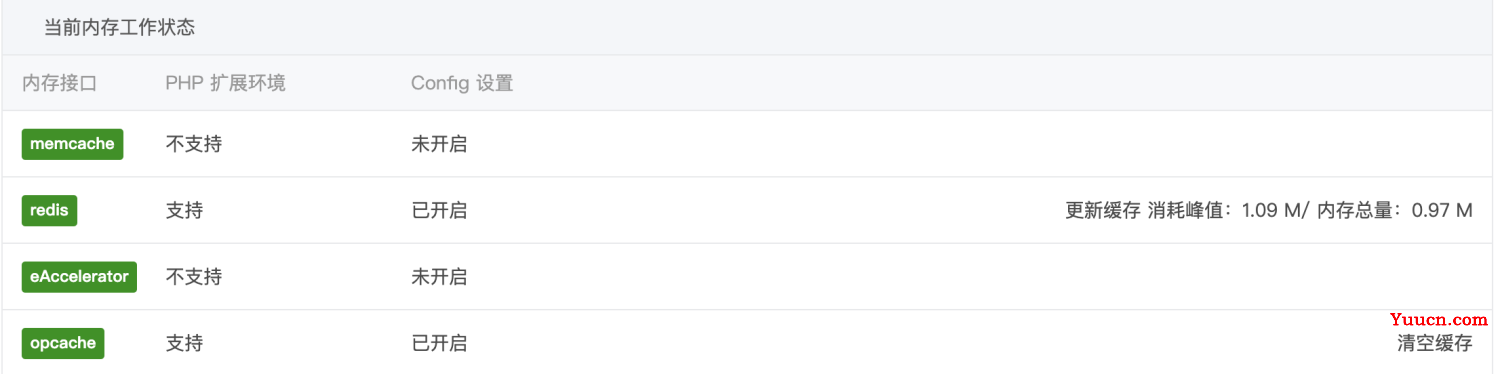
Task: Click the 清空缓存 link in opcache row
Action: [x=1435, y=344]
